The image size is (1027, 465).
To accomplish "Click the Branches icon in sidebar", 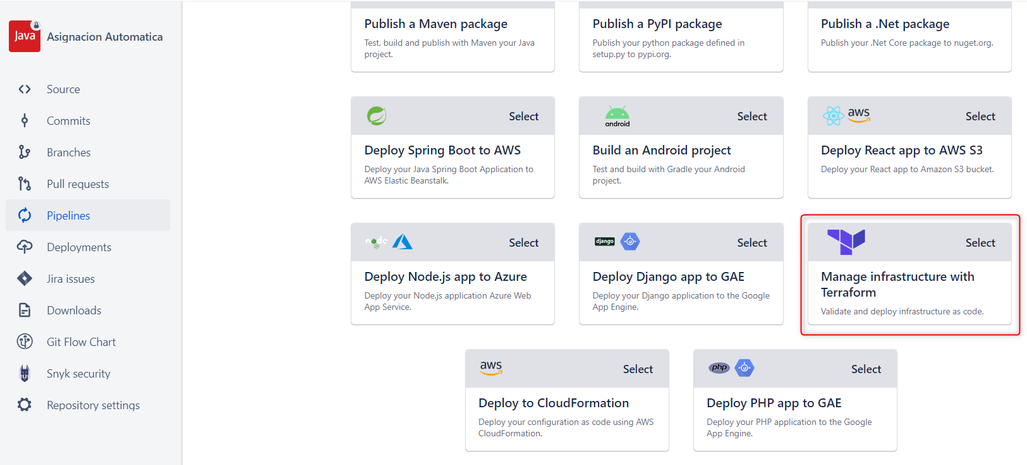I will [x=24, y=153].
